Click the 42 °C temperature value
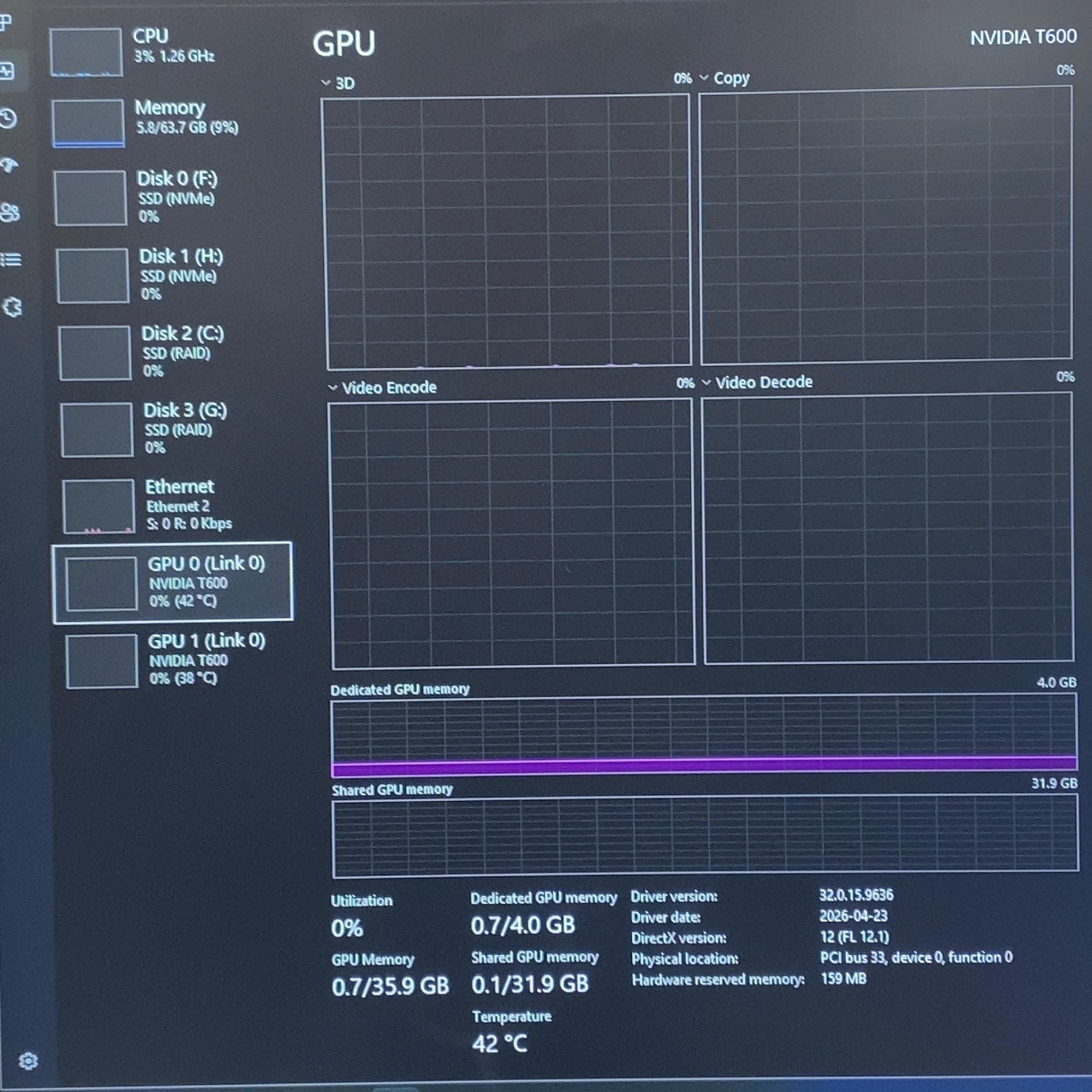Viewport: 1092px width, 1092px height. pyautogui.click(x=499, y=1044)
